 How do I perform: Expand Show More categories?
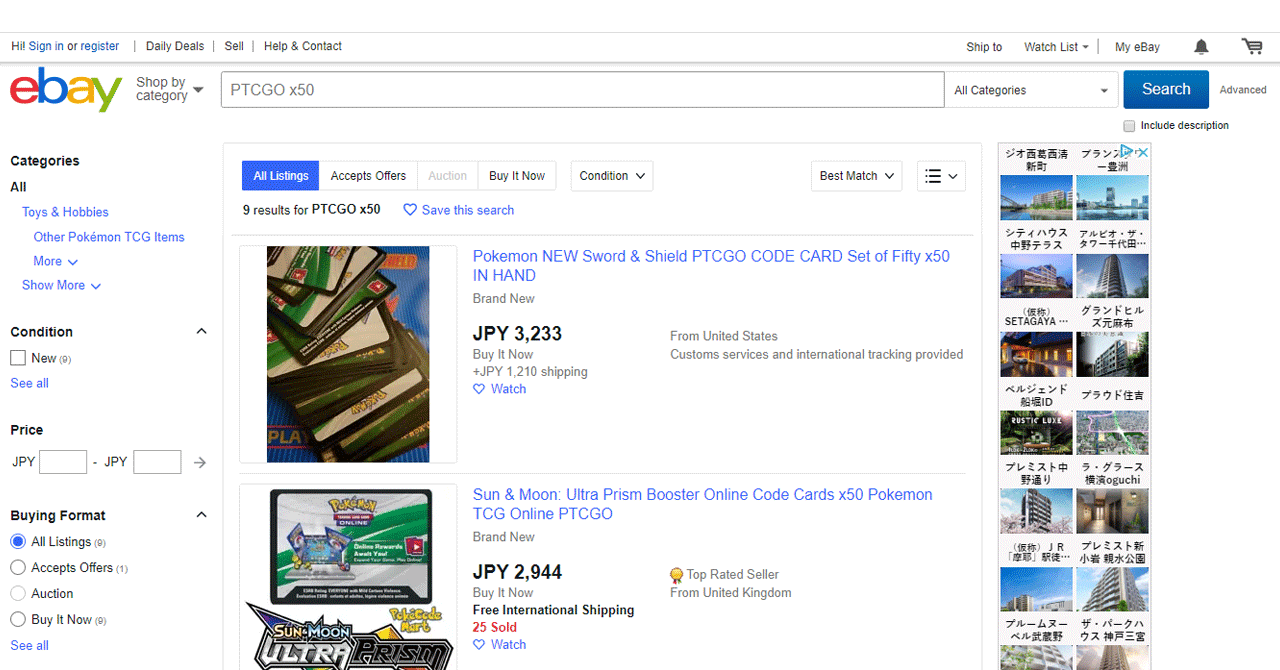click(61, 286)
